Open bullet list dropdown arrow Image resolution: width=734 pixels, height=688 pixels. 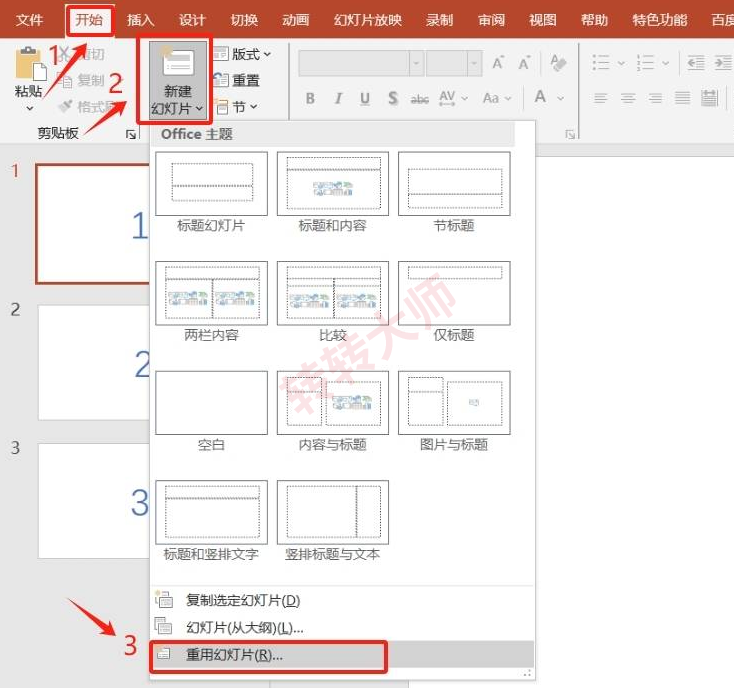622,63
